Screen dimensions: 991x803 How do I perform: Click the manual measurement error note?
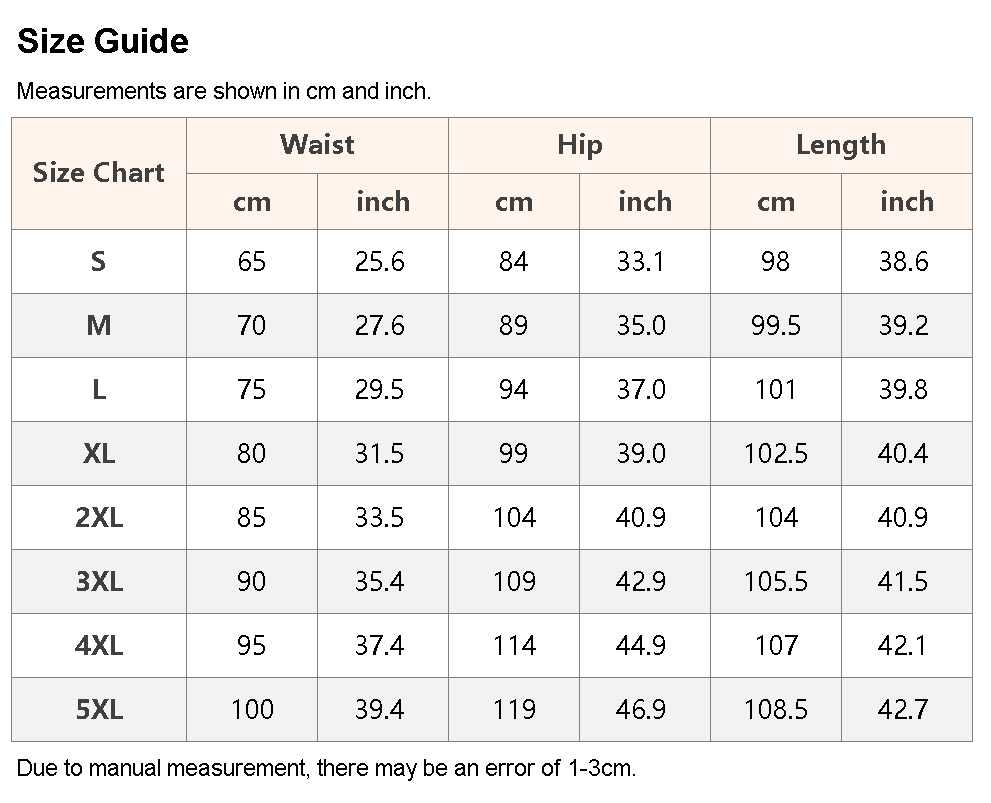(326, 768)
